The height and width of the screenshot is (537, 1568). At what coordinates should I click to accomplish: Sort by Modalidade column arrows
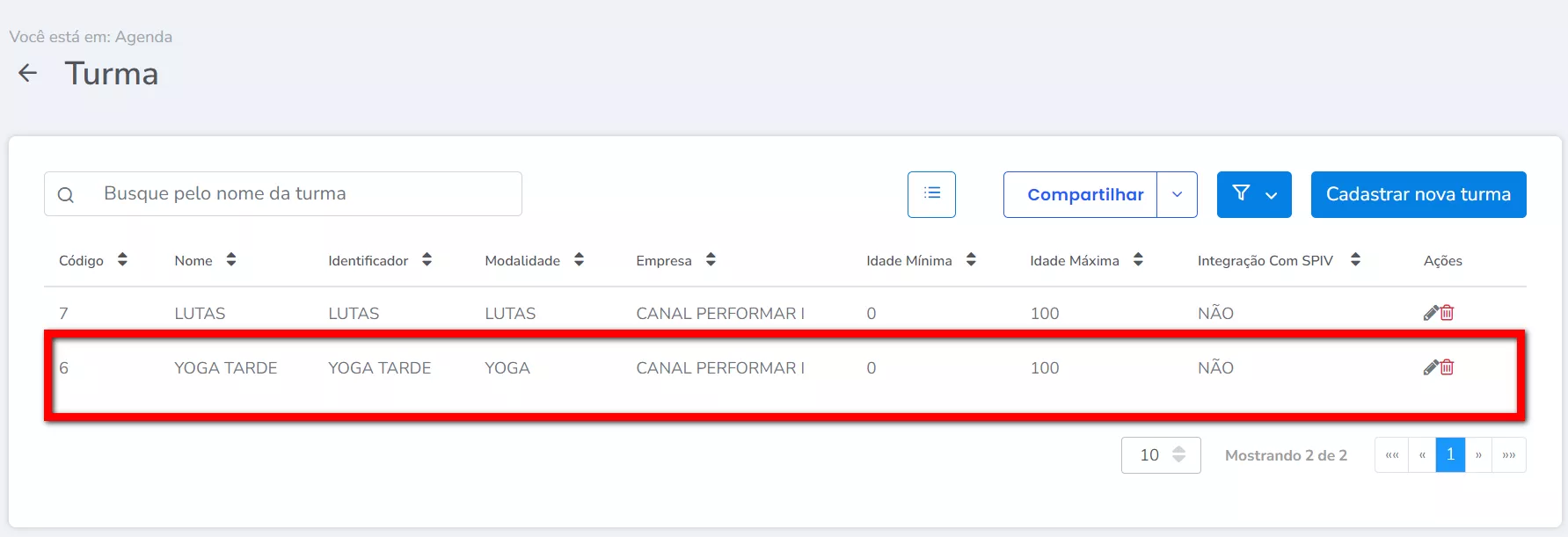point(579,259)
